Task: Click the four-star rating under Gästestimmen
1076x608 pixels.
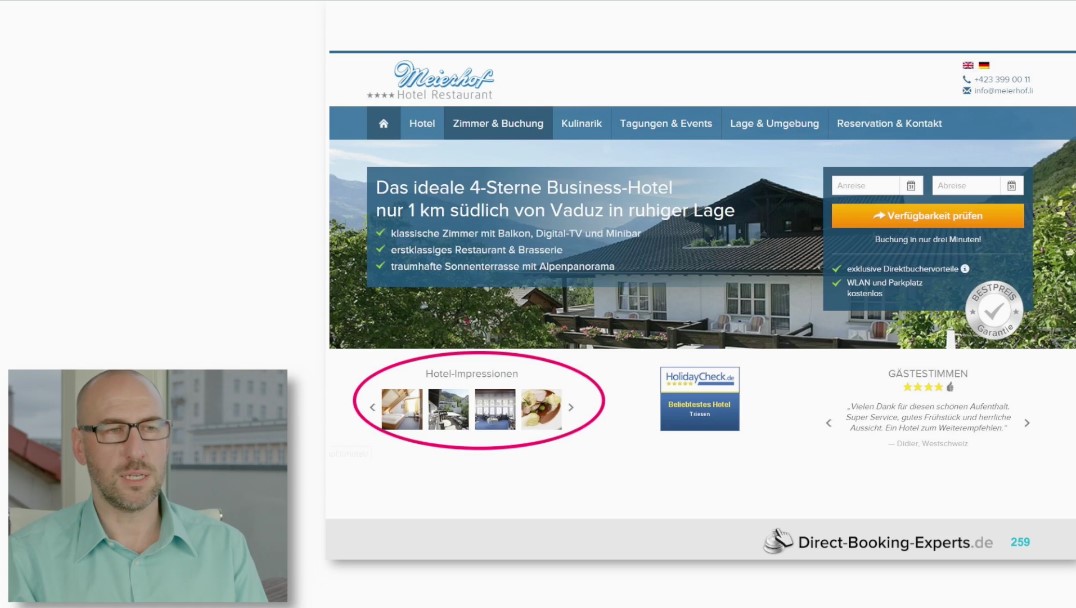Action: coord(922,387)
